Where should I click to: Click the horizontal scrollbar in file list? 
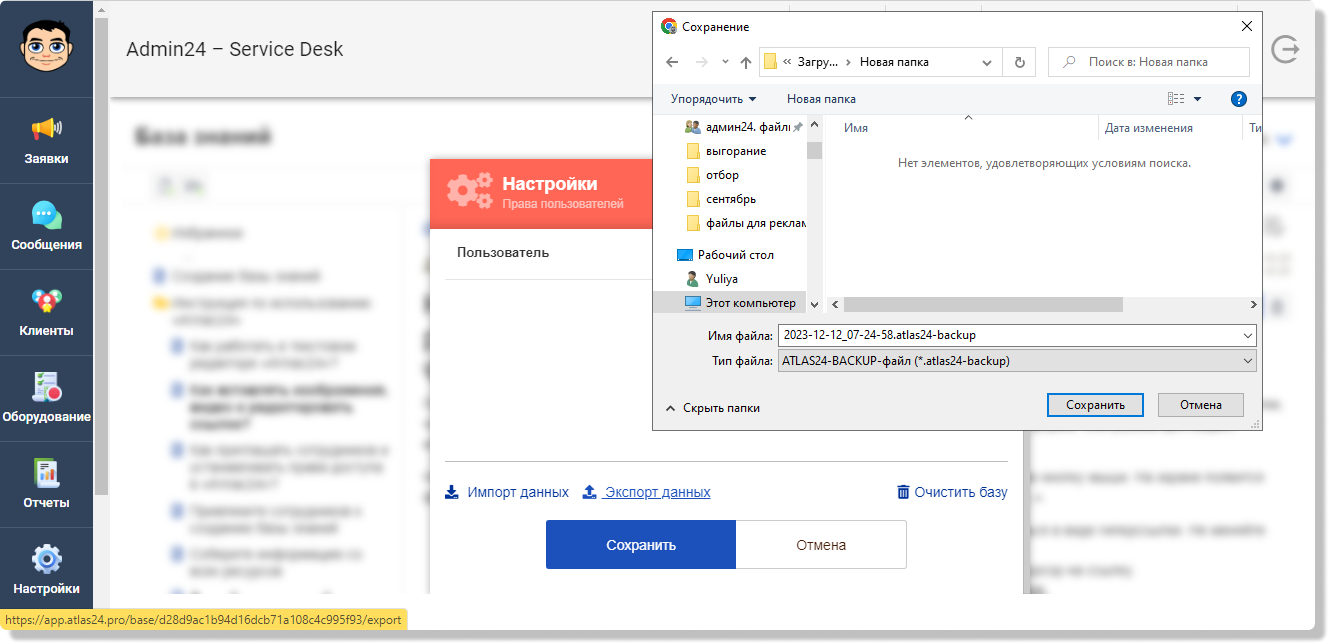point(985,304)
